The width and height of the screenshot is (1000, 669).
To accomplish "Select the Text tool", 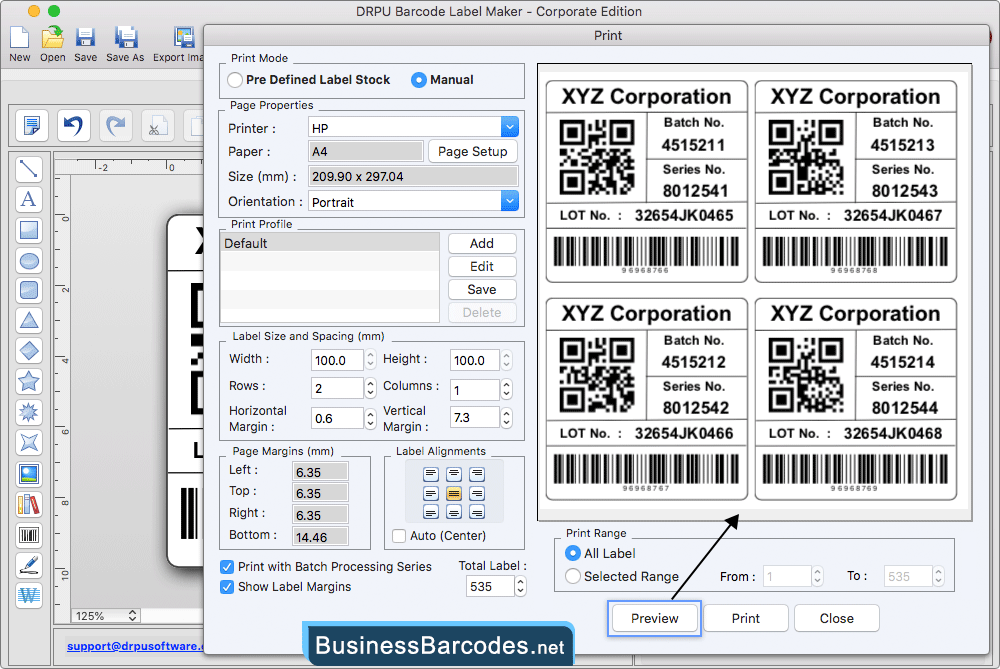I will coord(29,200).
